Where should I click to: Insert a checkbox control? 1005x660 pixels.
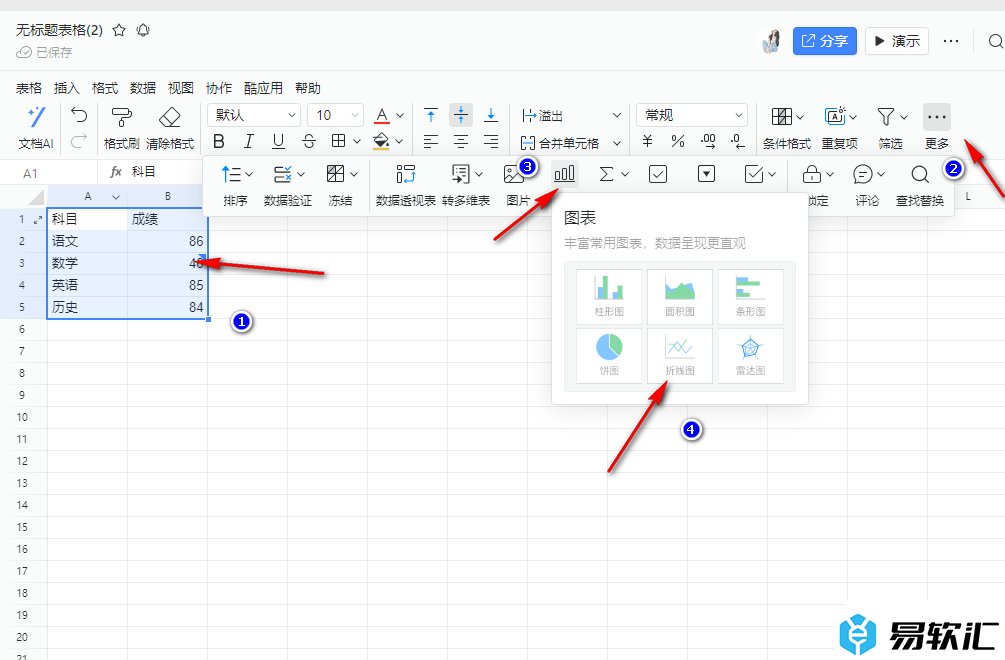[x=658, y=174]
